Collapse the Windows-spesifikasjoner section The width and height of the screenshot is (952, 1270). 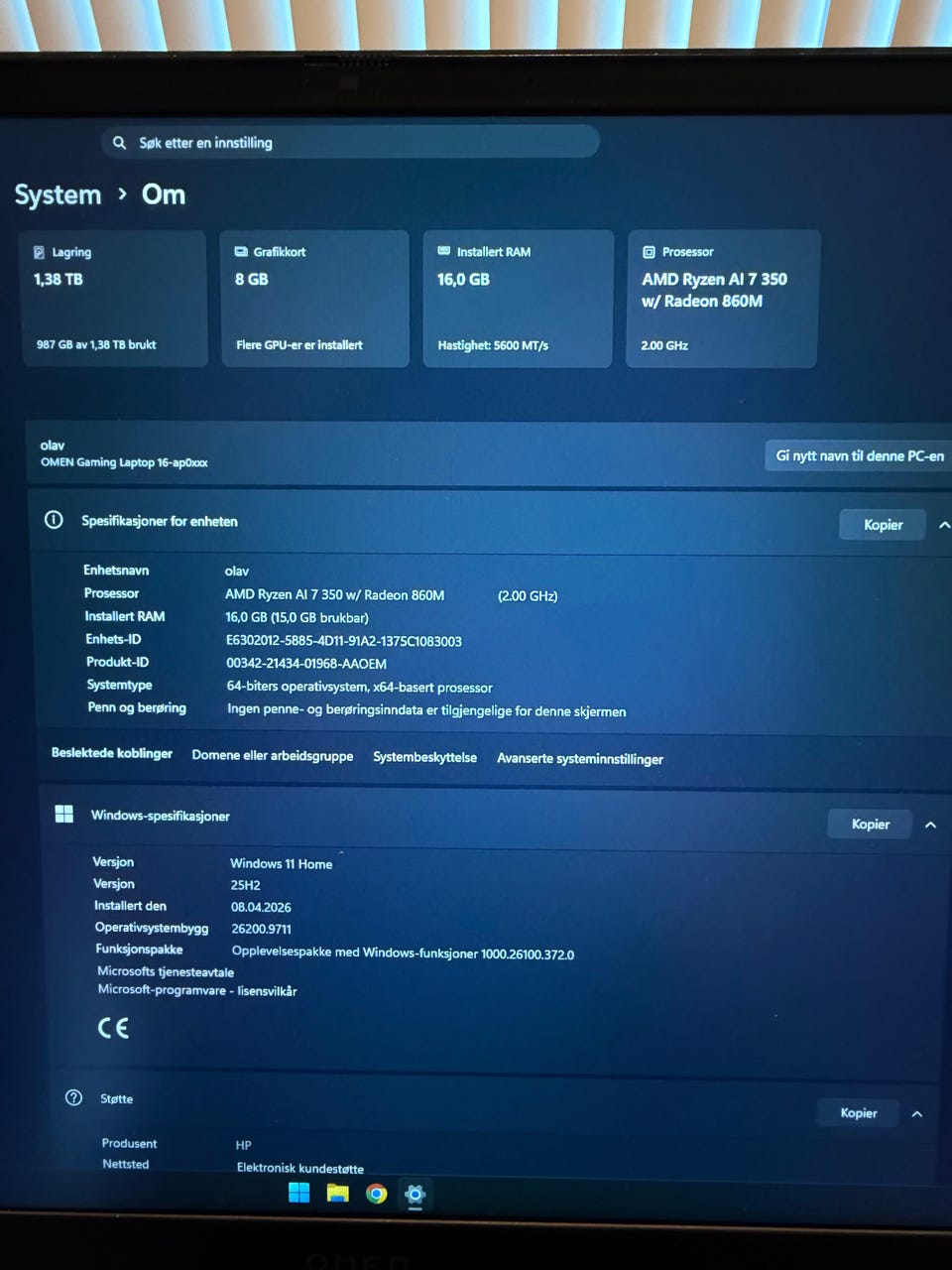coord(930,825)
